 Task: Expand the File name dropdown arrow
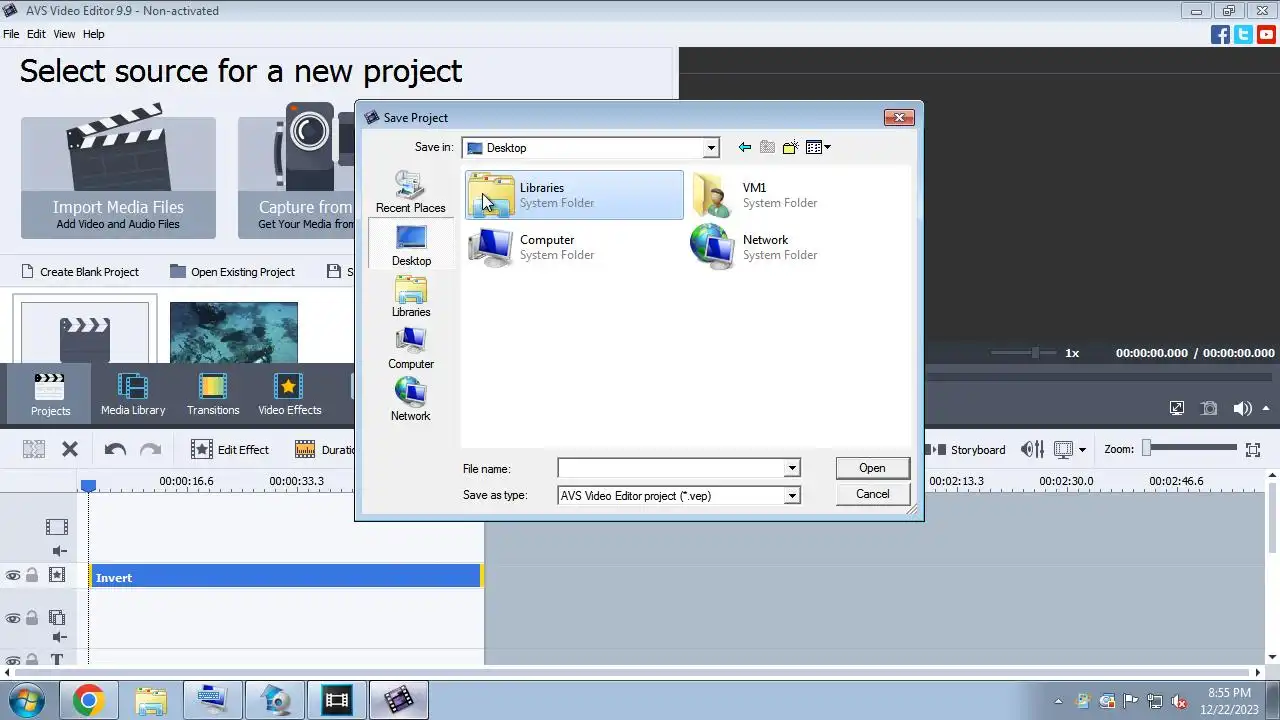(x=791, y=468)
